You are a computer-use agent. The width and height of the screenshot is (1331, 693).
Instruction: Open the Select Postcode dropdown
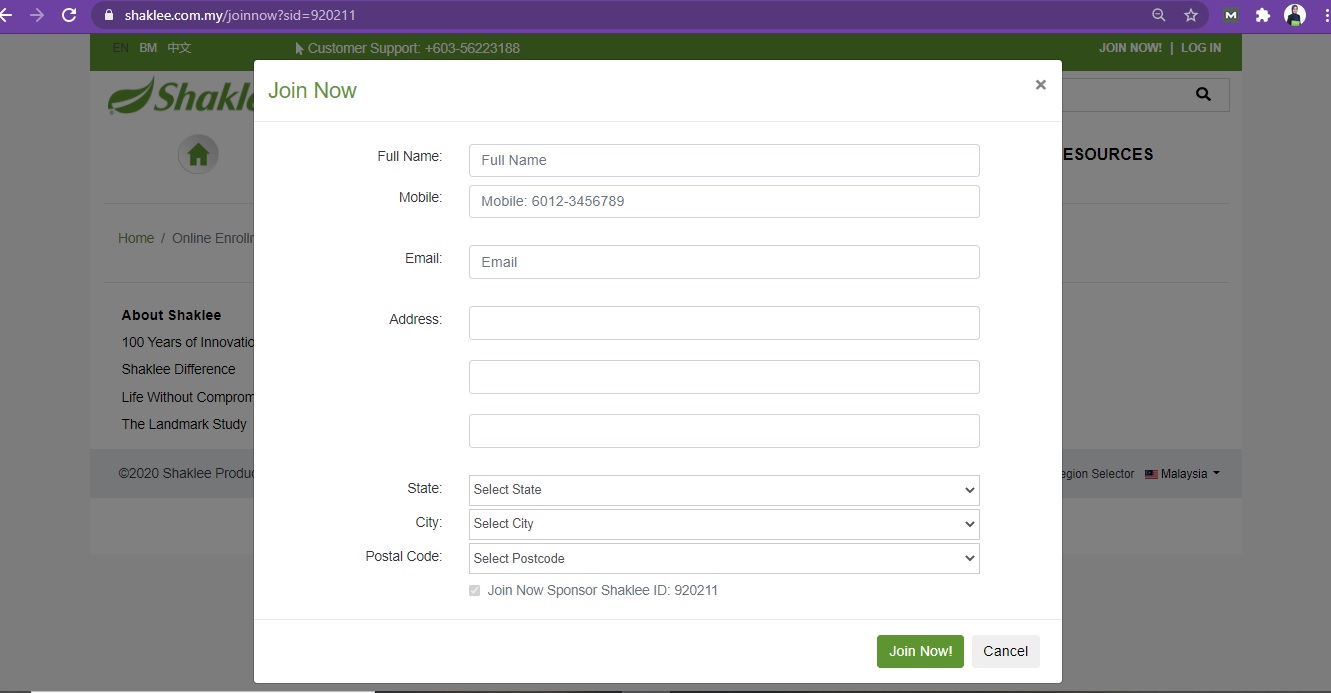(724, 558)
